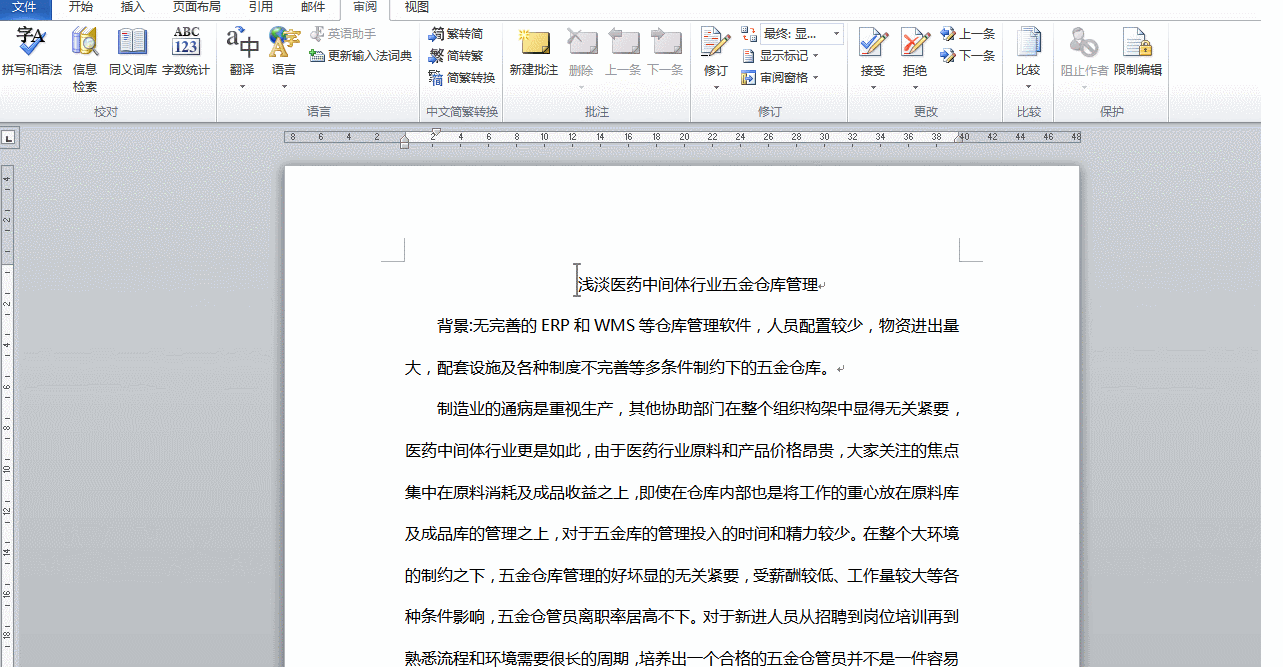Click the 语言 language icon
This screenshot has height=667, width=1283.
click(x=284, y=43)
